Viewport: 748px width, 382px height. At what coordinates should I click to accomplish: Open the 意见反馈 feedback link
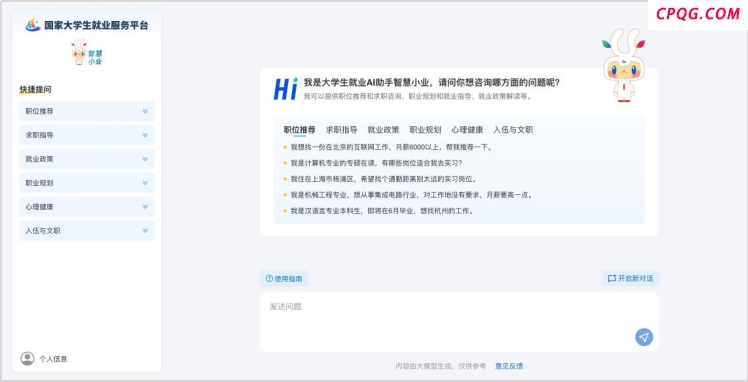[509, 366]
